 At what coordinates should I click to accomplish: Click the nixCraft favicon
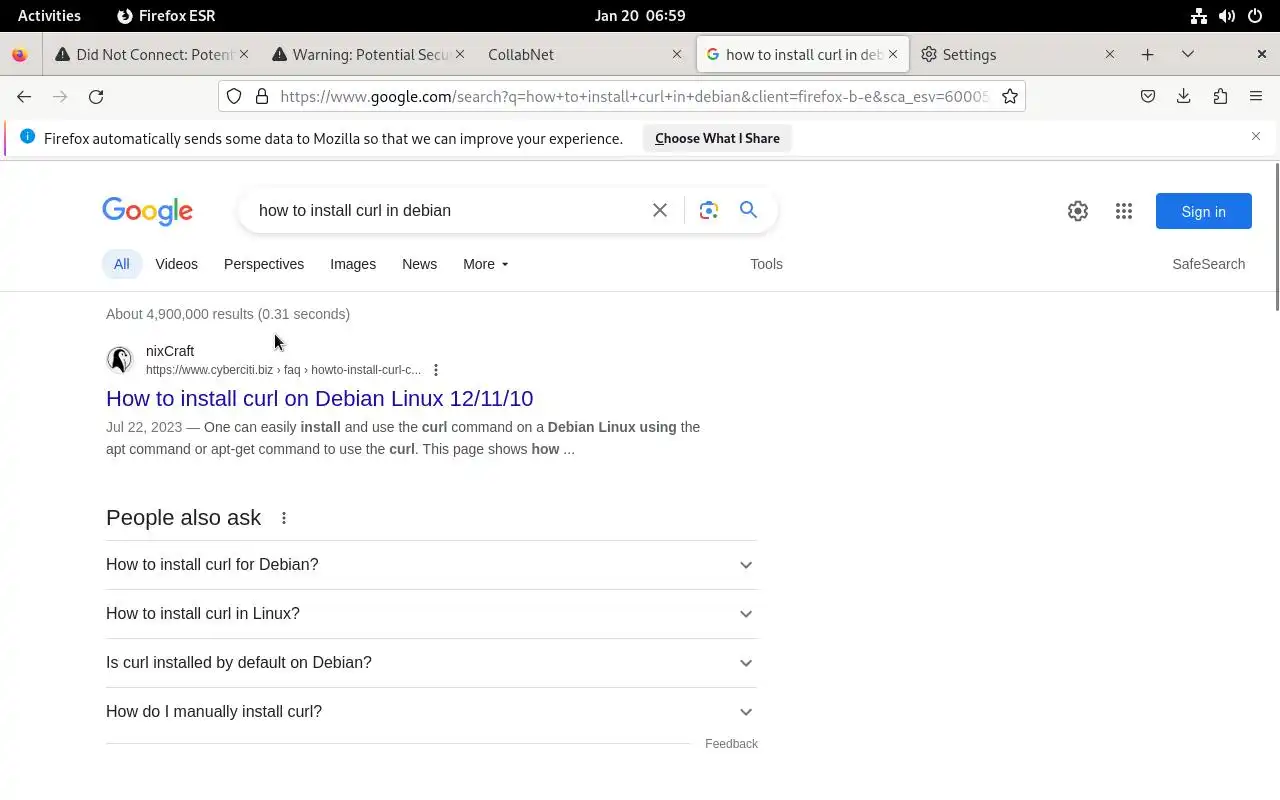click(120, 359)
